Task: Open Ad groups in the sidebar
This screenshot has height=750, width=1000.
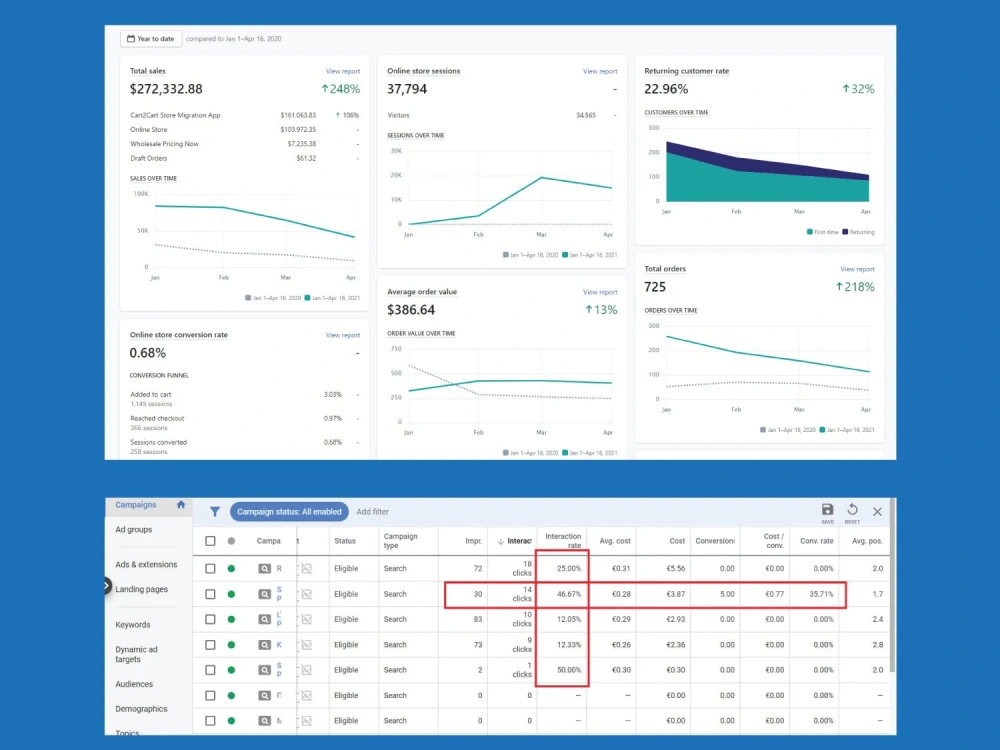Action: coord(133,529)
